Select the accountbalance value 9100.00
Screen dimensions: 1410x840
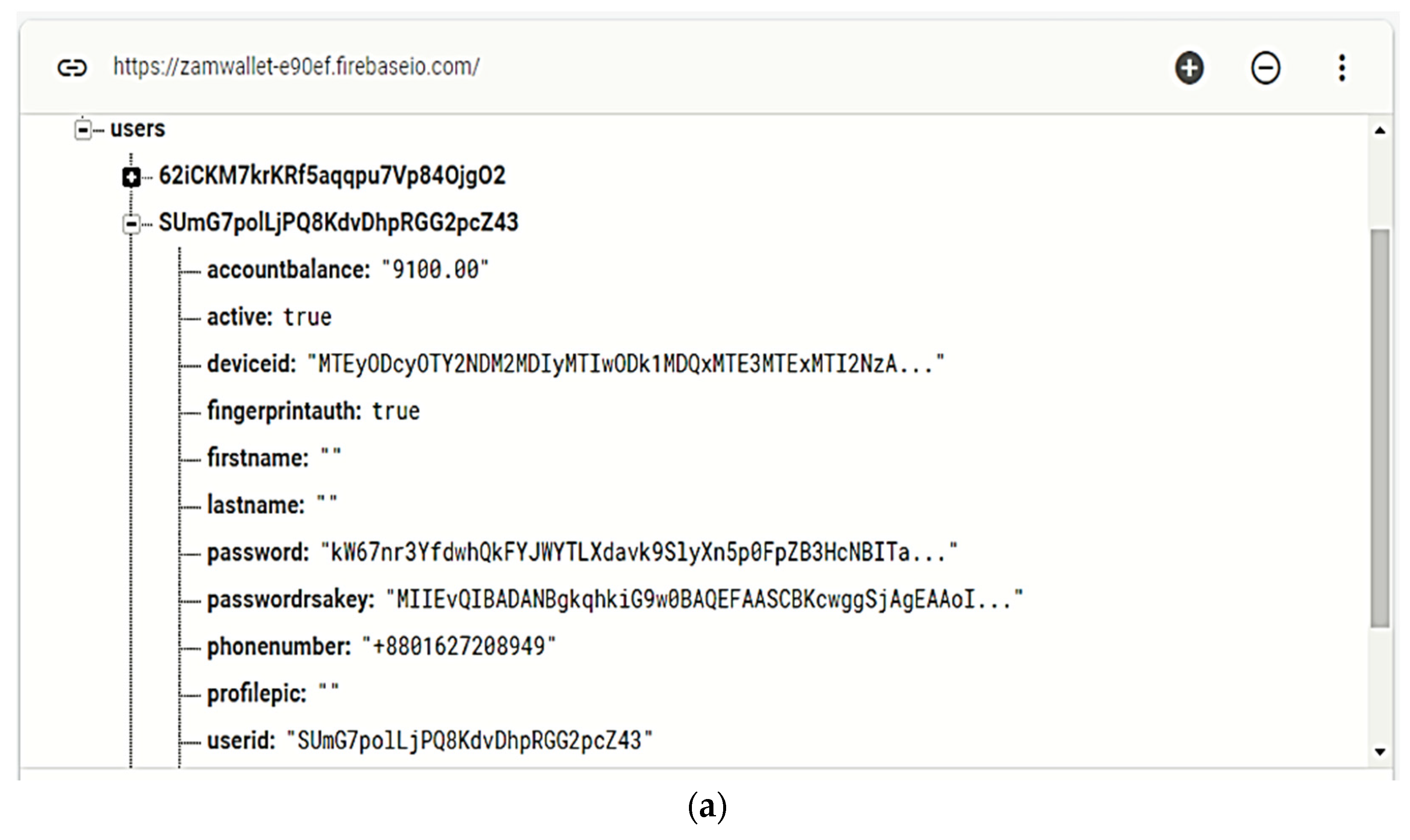[435, 270]
